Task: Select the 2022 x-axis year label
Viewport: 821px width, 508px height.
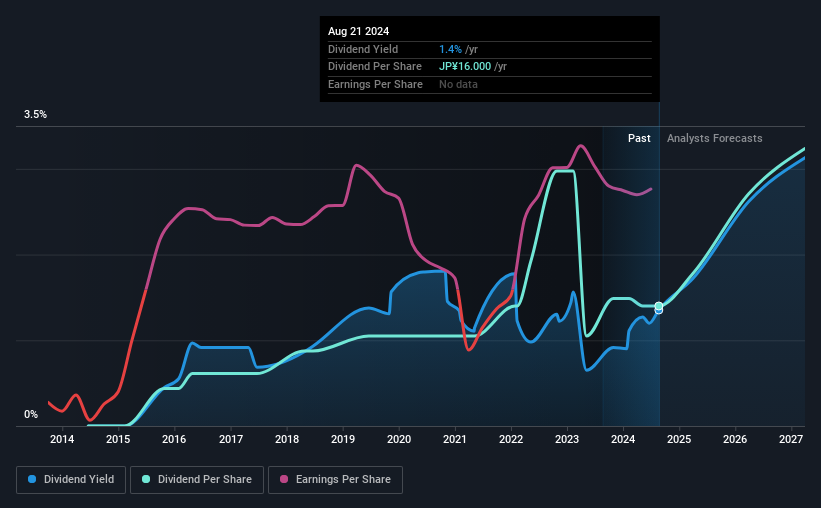Action: (x=511, y=439)
